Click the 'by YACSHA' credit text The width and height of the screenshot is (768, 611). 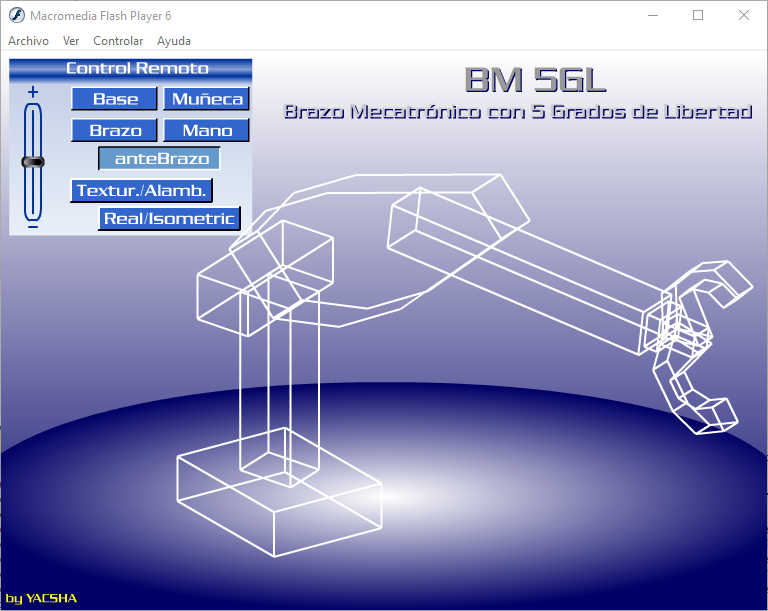click(x=41, y=598)
